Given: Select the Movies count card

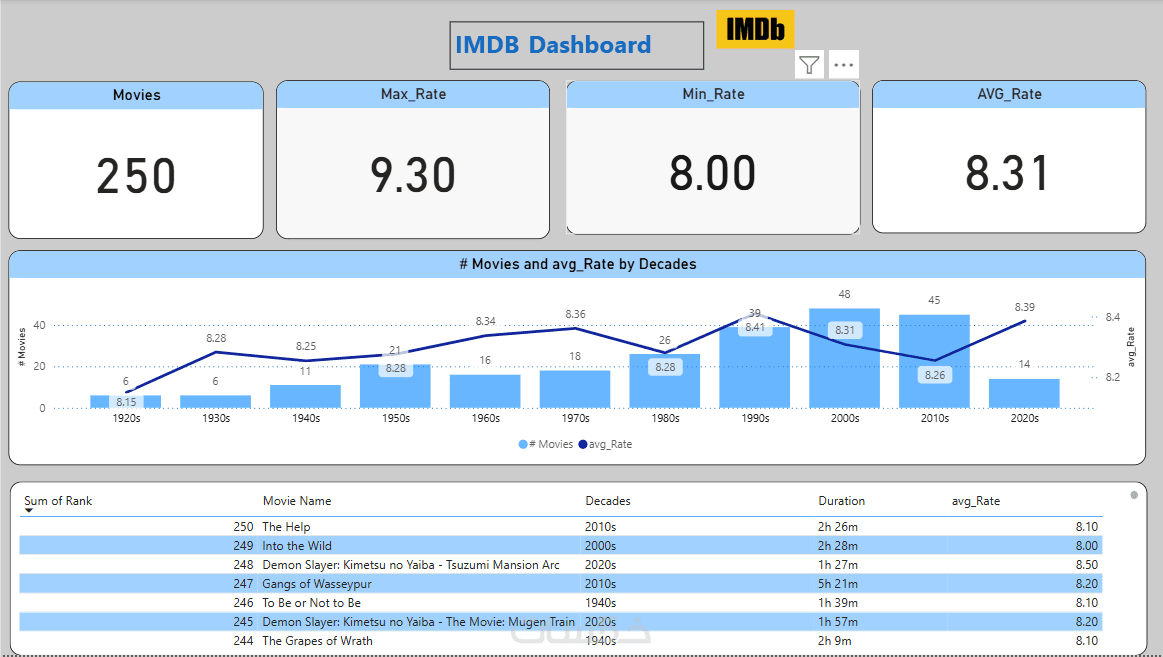Looking at the screenshot, I should coord(136,160).
